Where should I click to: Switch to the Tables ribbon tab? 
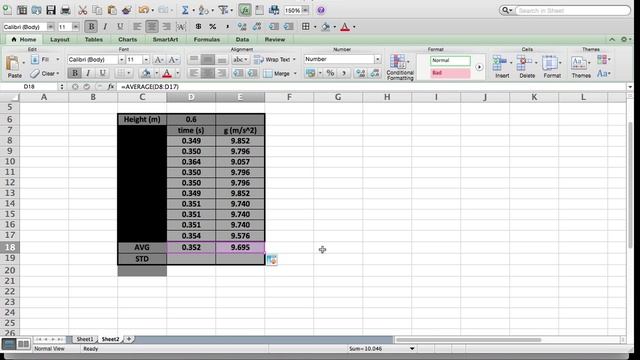click(93, 39)
